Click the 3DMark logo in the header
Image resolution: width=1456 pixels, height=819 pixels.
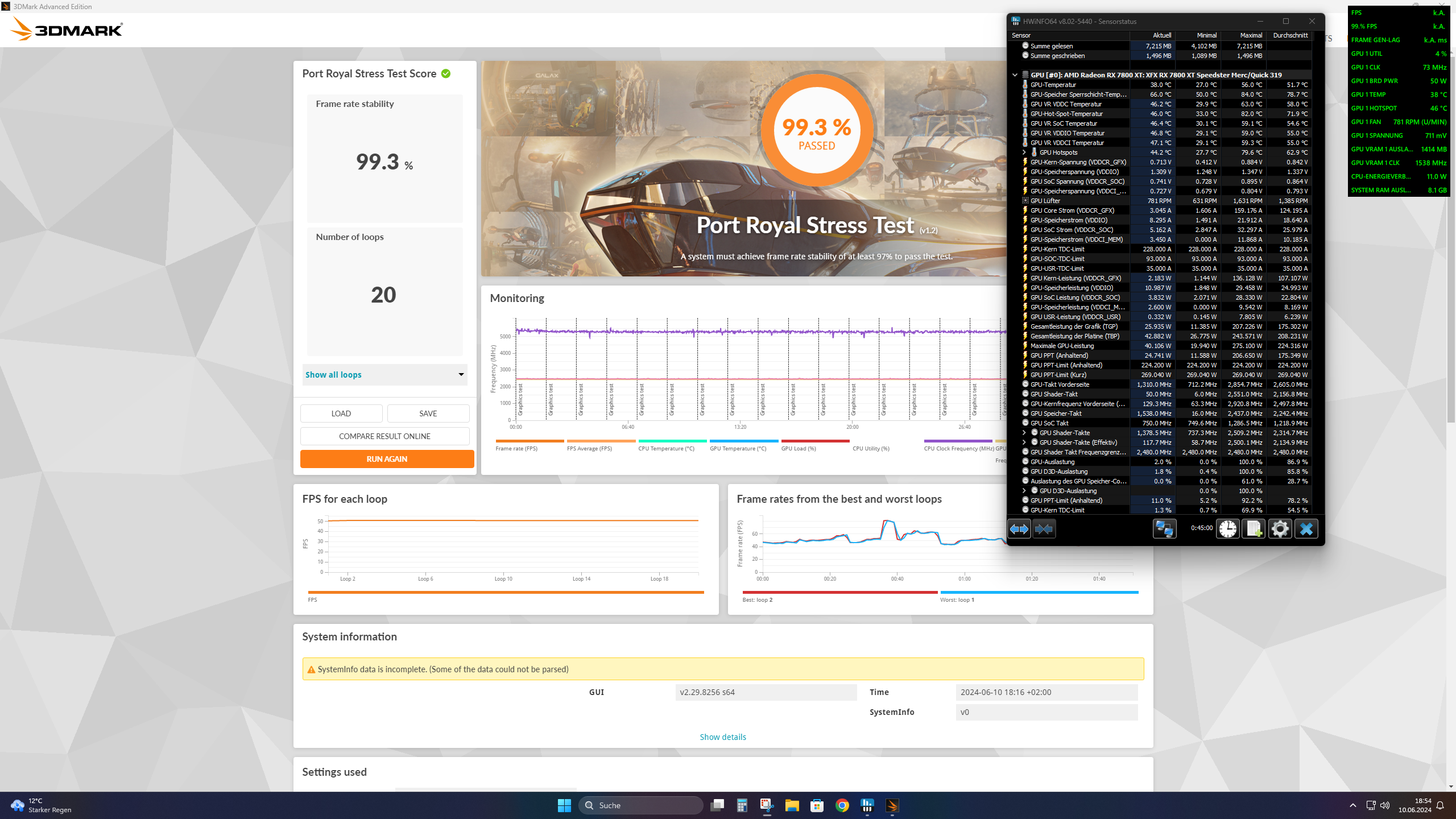pos(67,29)
